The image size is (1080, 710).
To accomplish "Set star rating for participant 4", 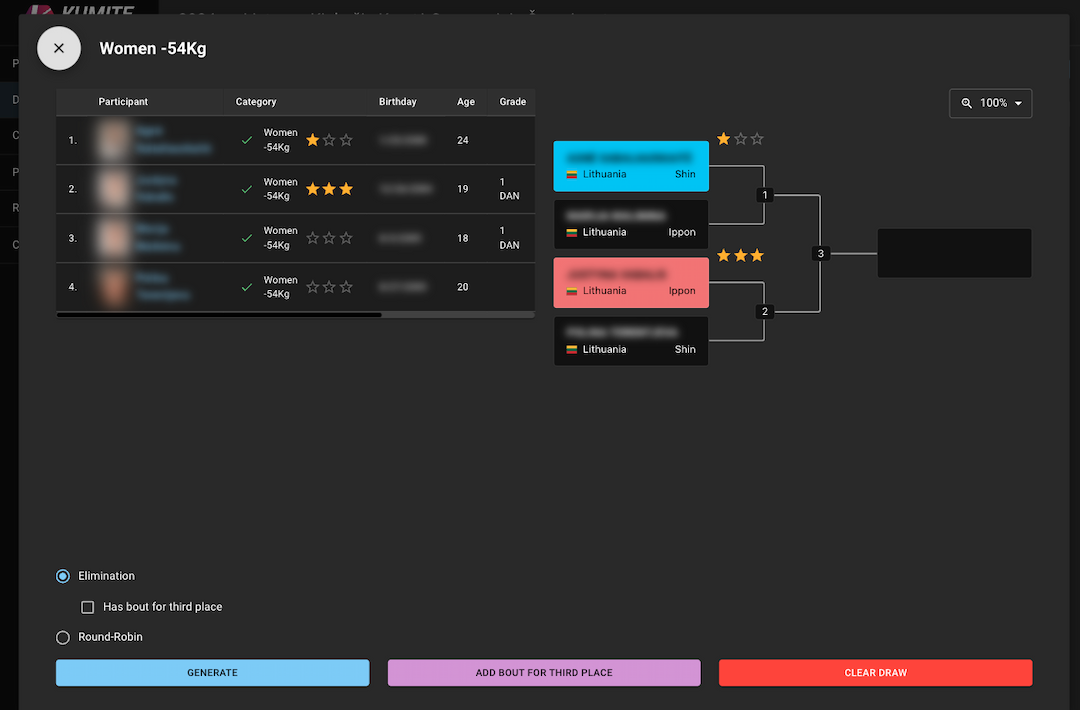I will click(329, 287).
